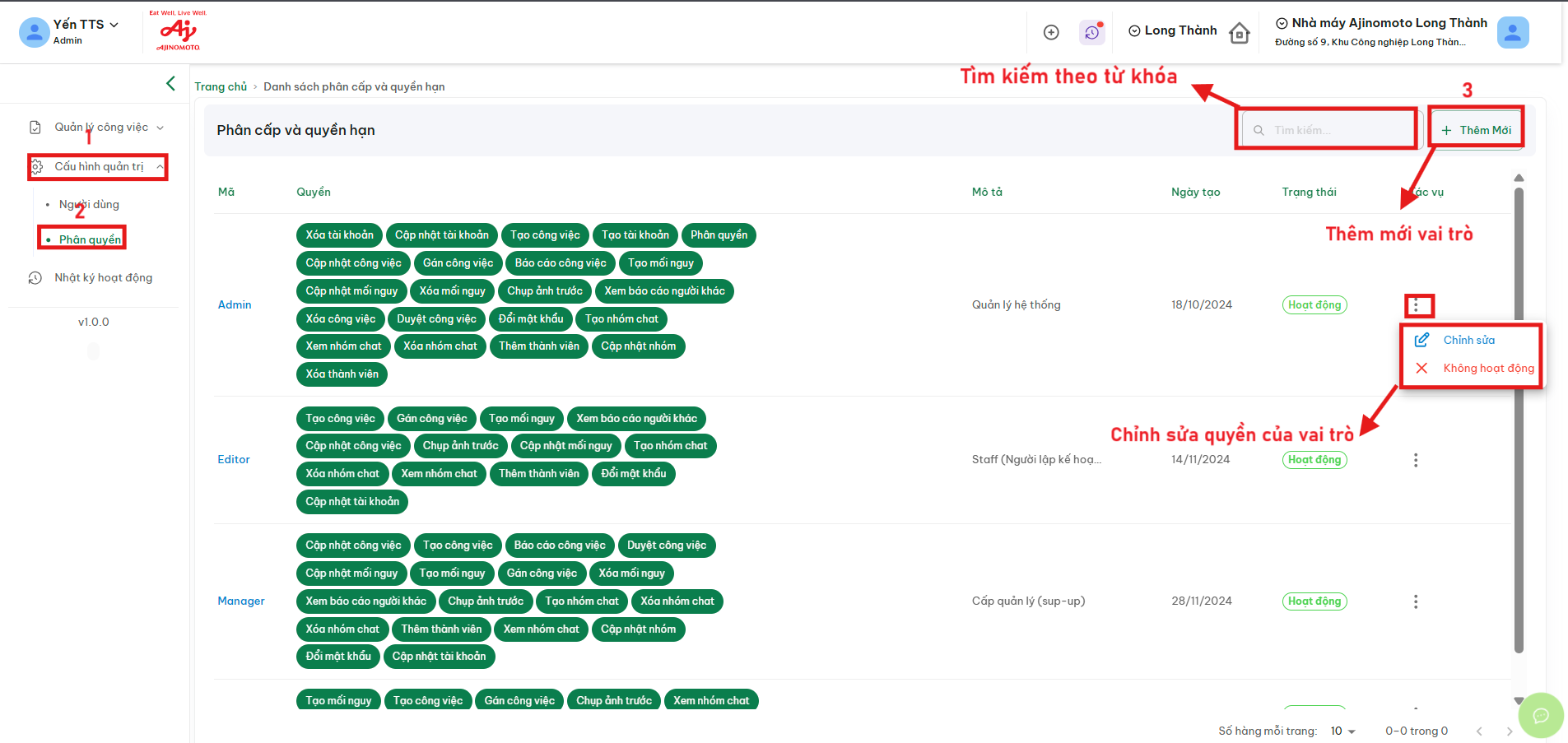The image size is (1568, 743).
Task: Click the version label v1.0.0
Action: pyautogui.click(x=93, y=322)
